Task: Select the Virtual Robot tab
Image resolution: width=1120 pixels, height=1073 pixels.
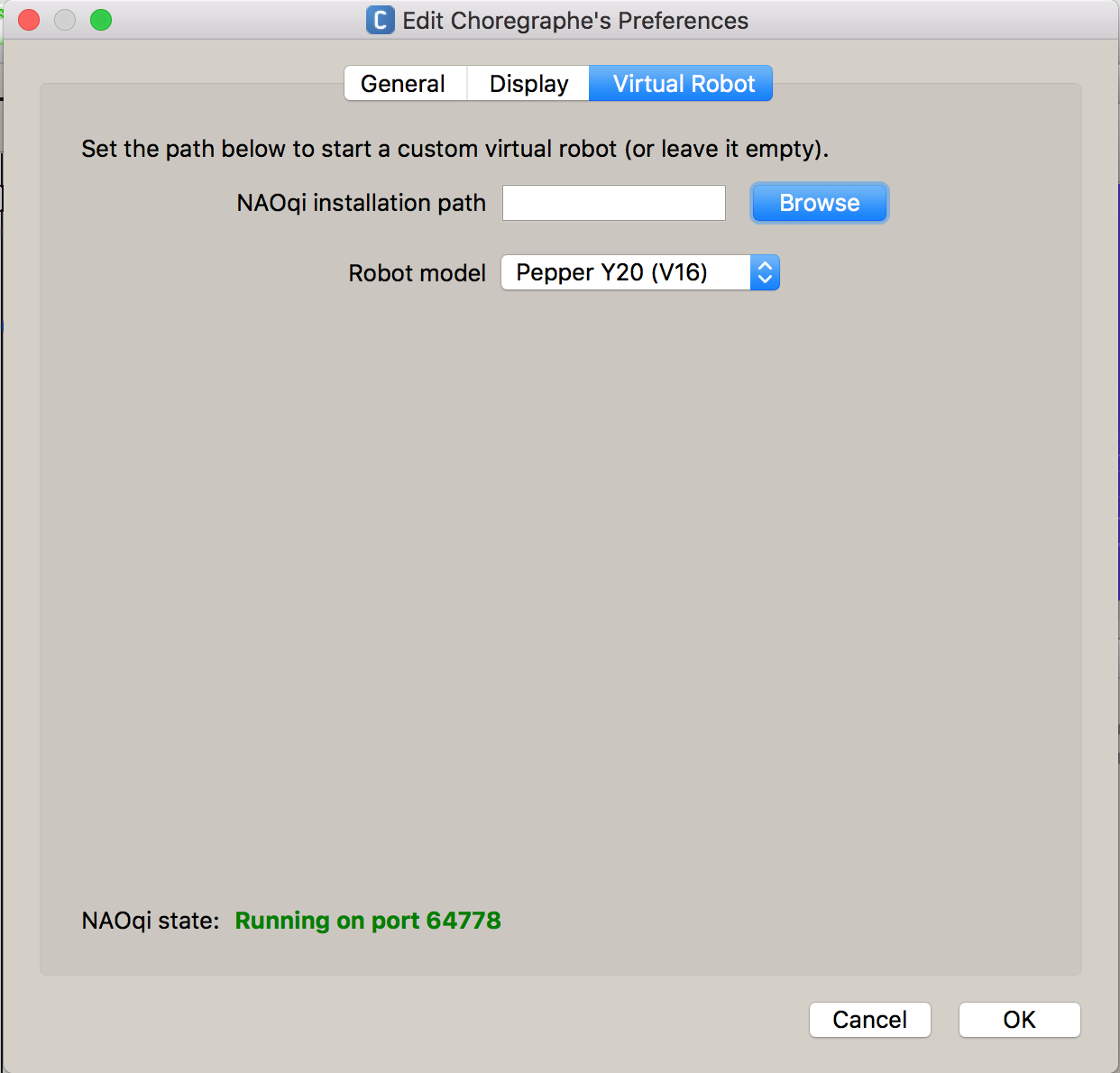Action: coord(683,84)
